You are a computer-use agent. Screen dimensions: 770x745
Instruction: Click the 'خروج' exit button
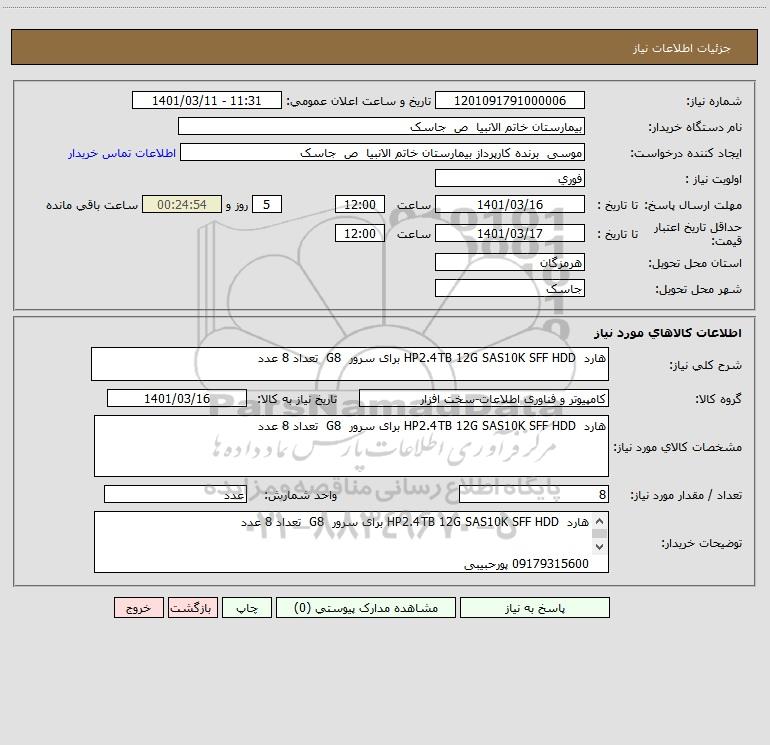click(x=138, y=607)
